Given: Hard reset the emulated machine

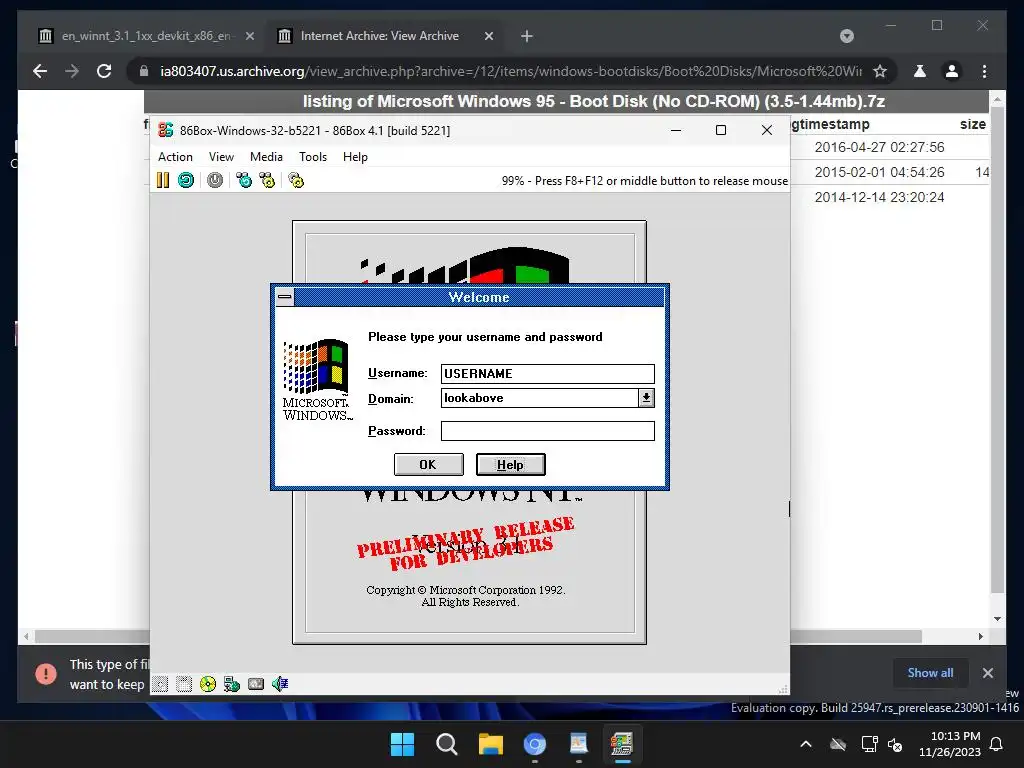Looking at the screenshot, I should pyautogui.click(x=186, y=180).
